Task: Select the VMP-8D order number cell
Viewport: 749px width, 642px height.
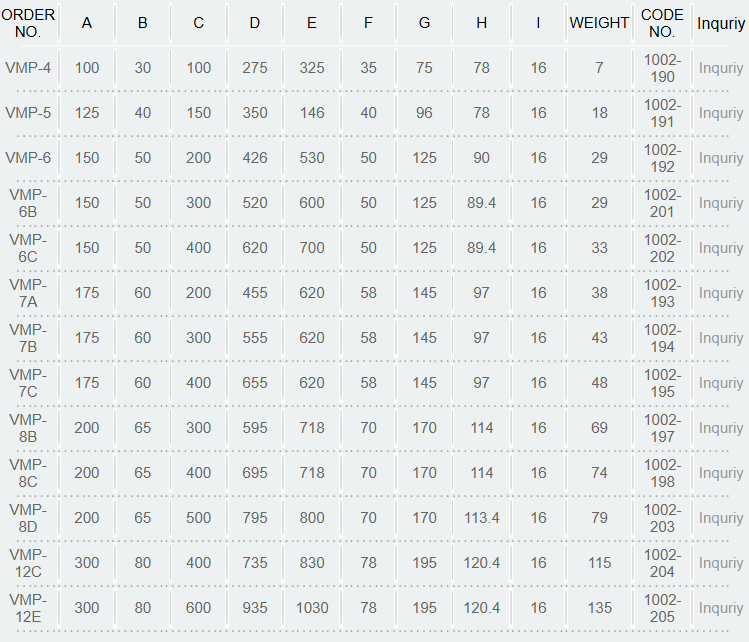Action: coord(28,518)
